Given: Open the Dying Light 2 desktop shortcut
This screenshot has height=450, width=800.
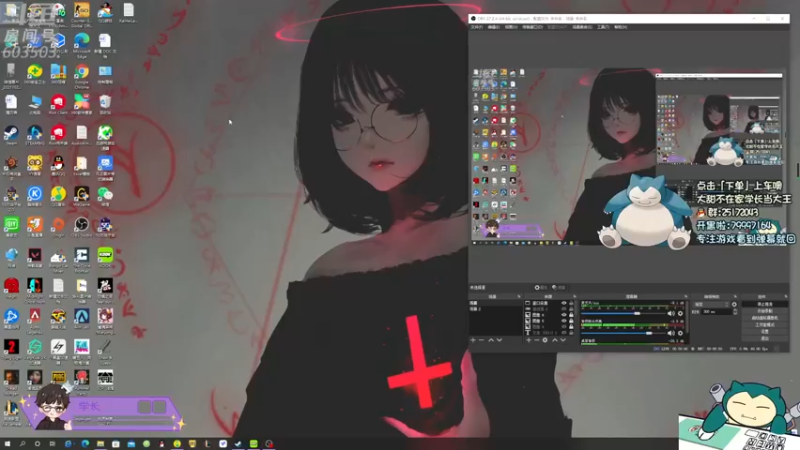Looking at the screenshot, I should click(11, 348).
